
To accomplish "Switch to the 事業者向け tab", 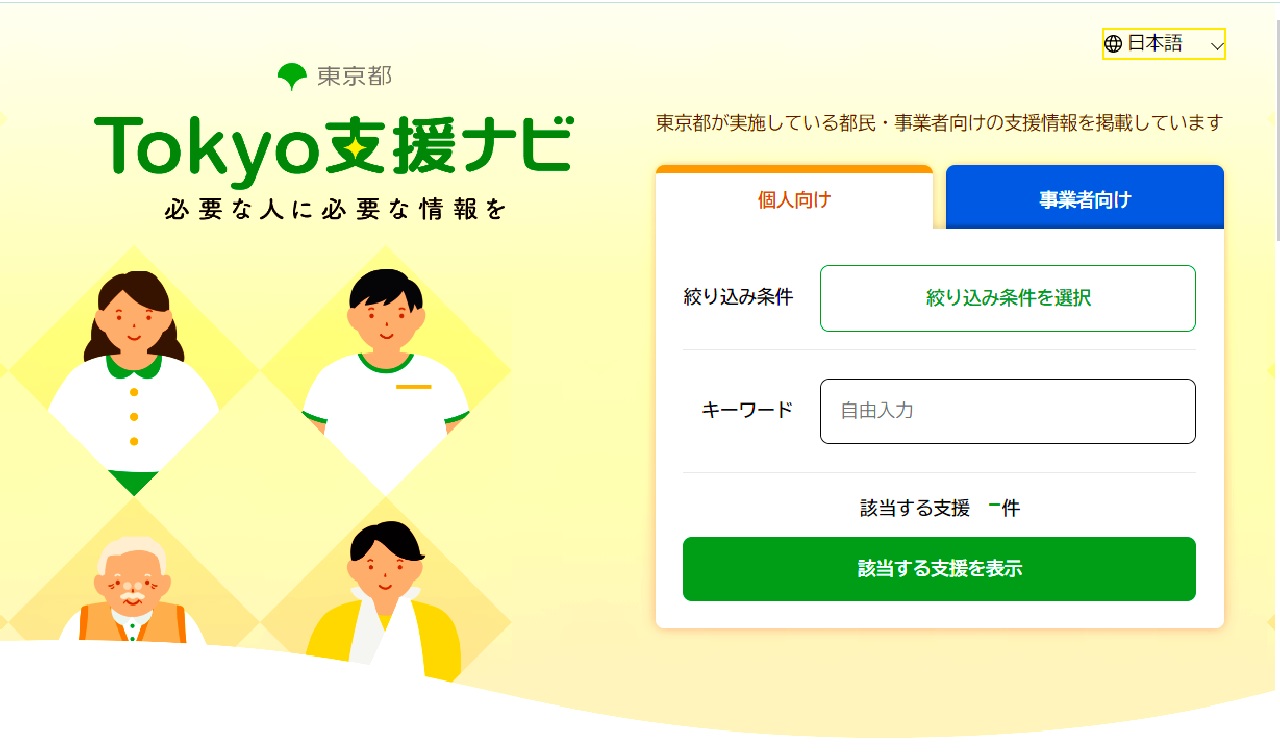I will click(1085, 199).
